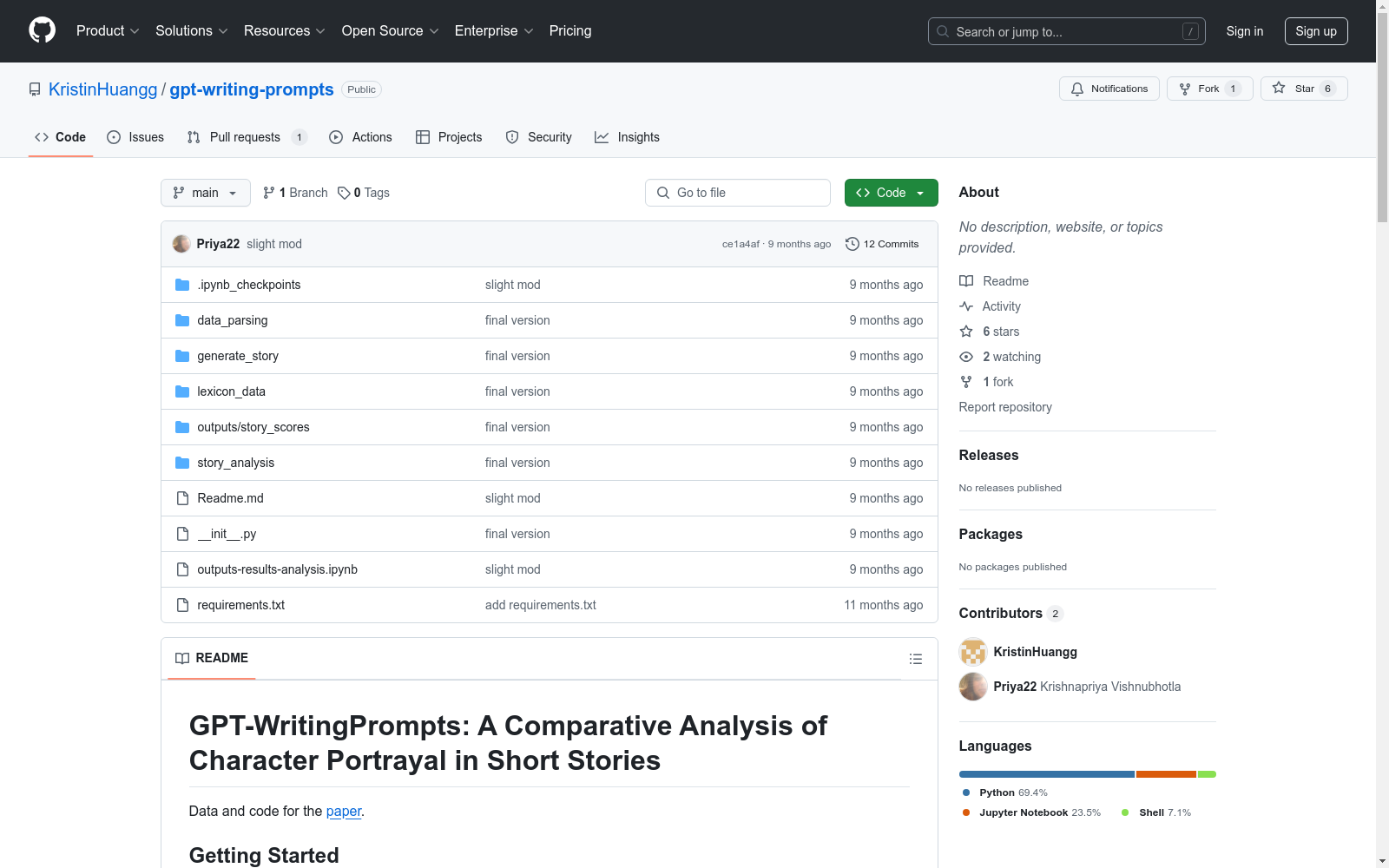Click the GitHub logo icon

(x=42, y=30)
